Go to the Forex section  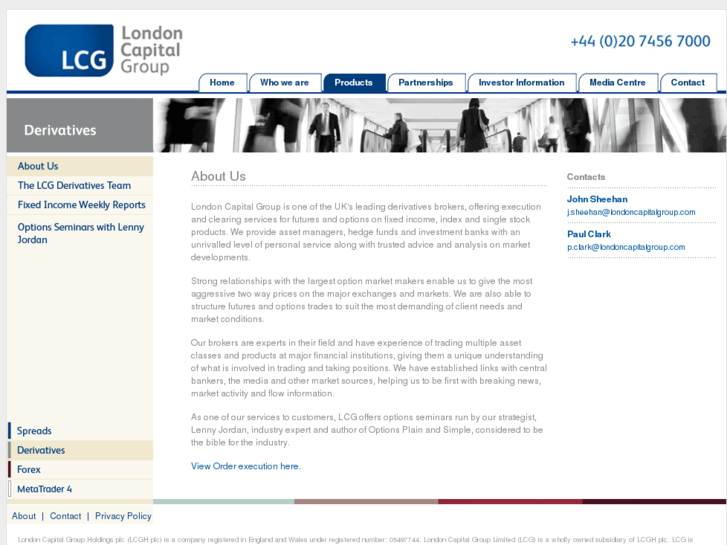point(80,469)
